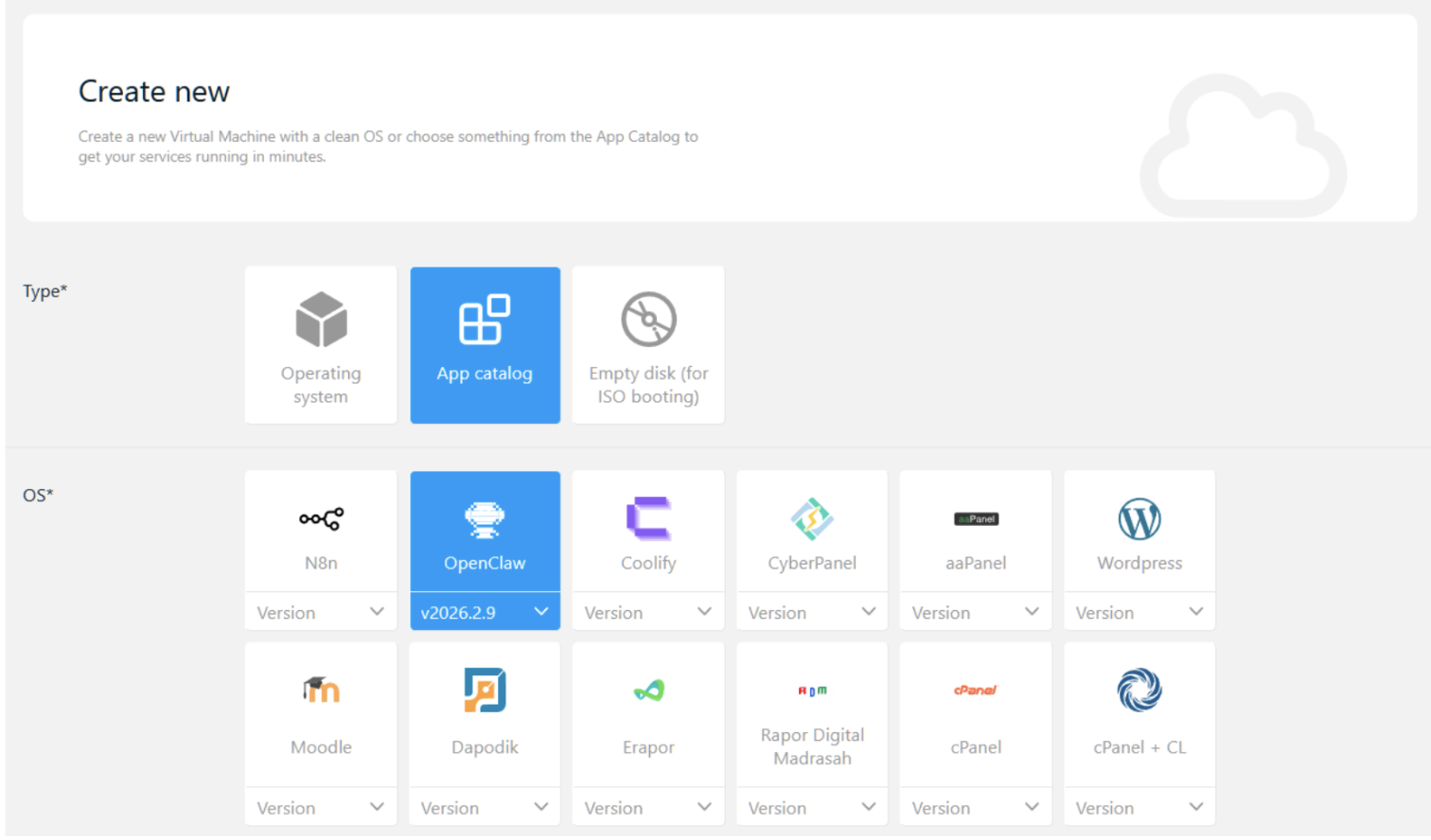Select the Erapor app icon
1431x840 pixels.
click(x=648, y=691)
